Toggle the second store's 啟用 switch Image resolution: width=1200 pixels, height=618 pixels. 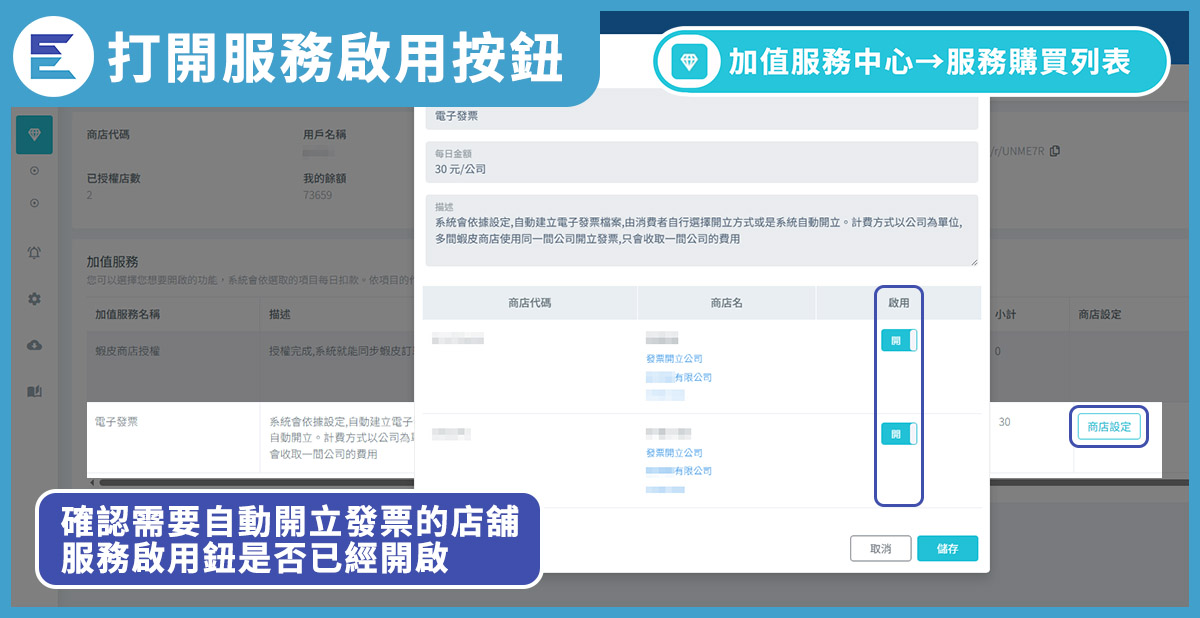coord(898,434)
